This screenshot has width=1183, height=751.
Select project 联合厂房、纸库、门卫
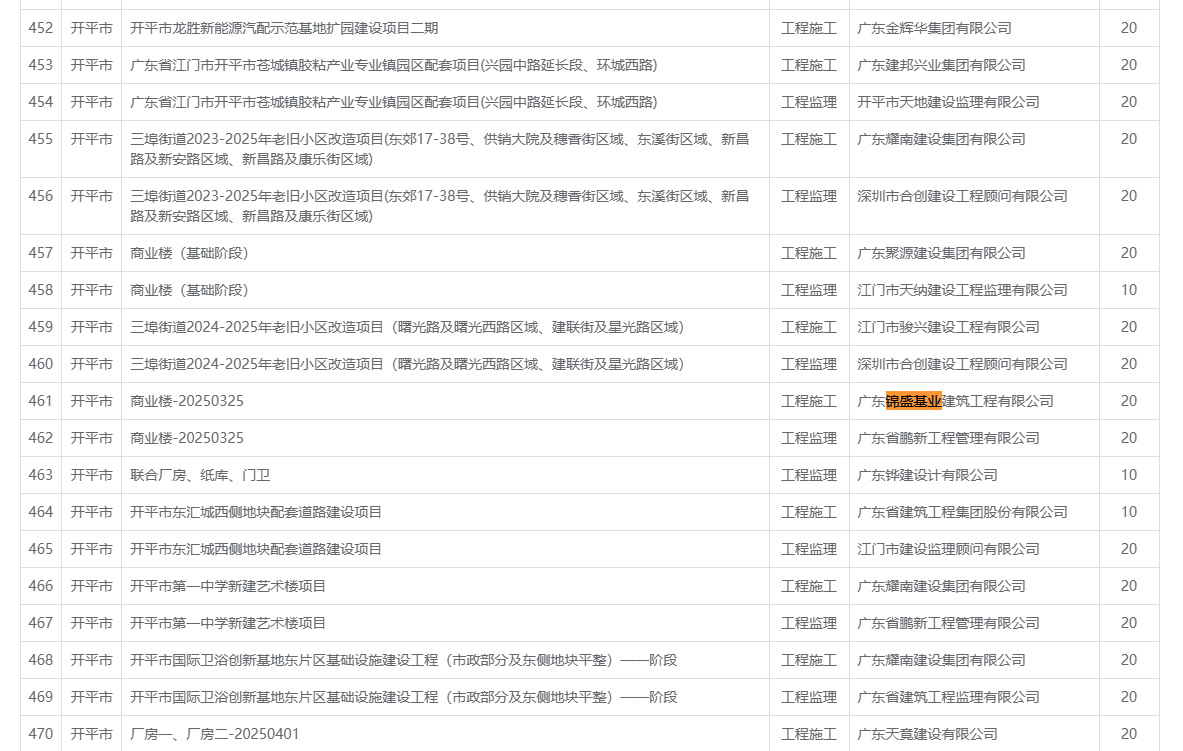pos(200,475)
